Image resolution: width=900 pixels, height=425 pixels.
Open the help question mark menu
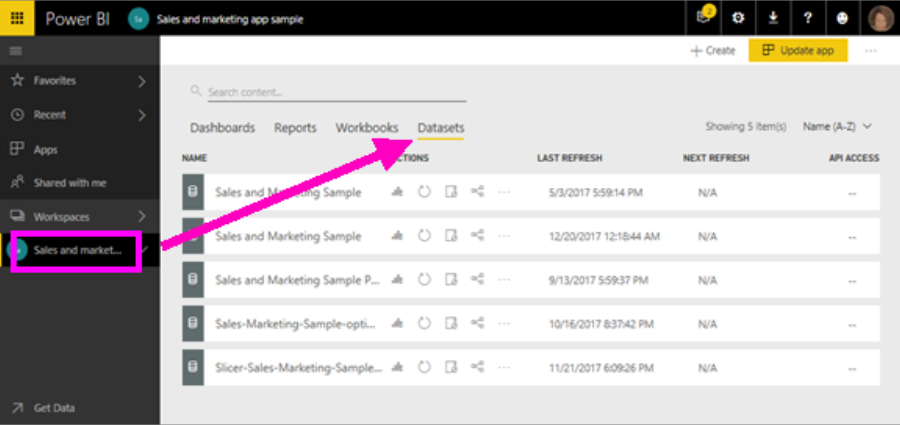tap(808, 18)
